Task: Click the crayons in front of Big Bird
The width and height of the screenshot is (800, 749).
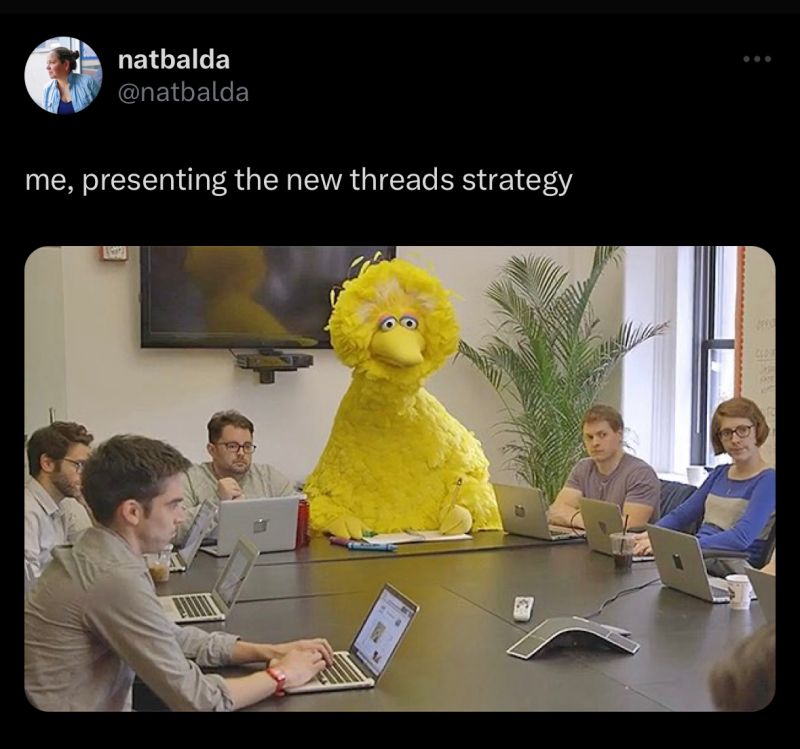Action: tap(371, 546)
